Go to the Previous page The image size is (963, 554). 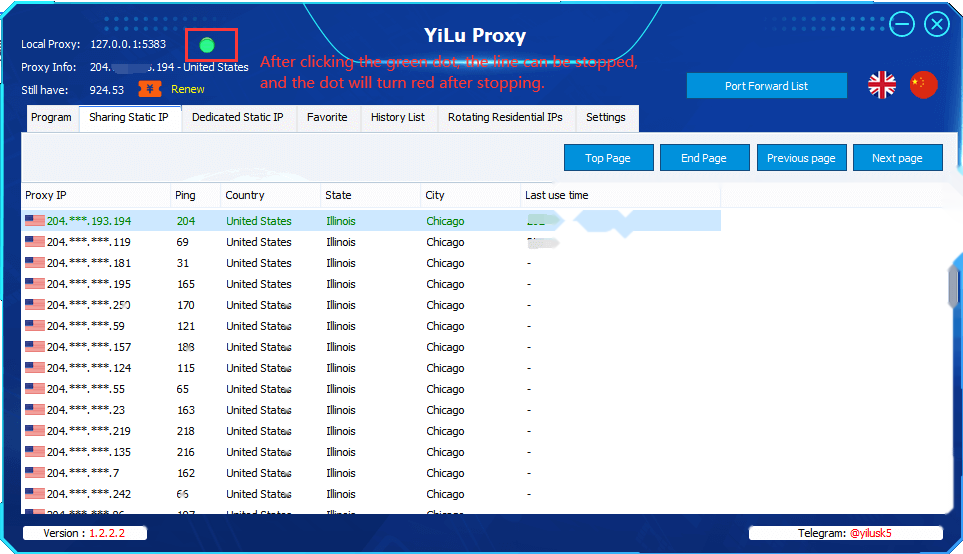(801, 158)
